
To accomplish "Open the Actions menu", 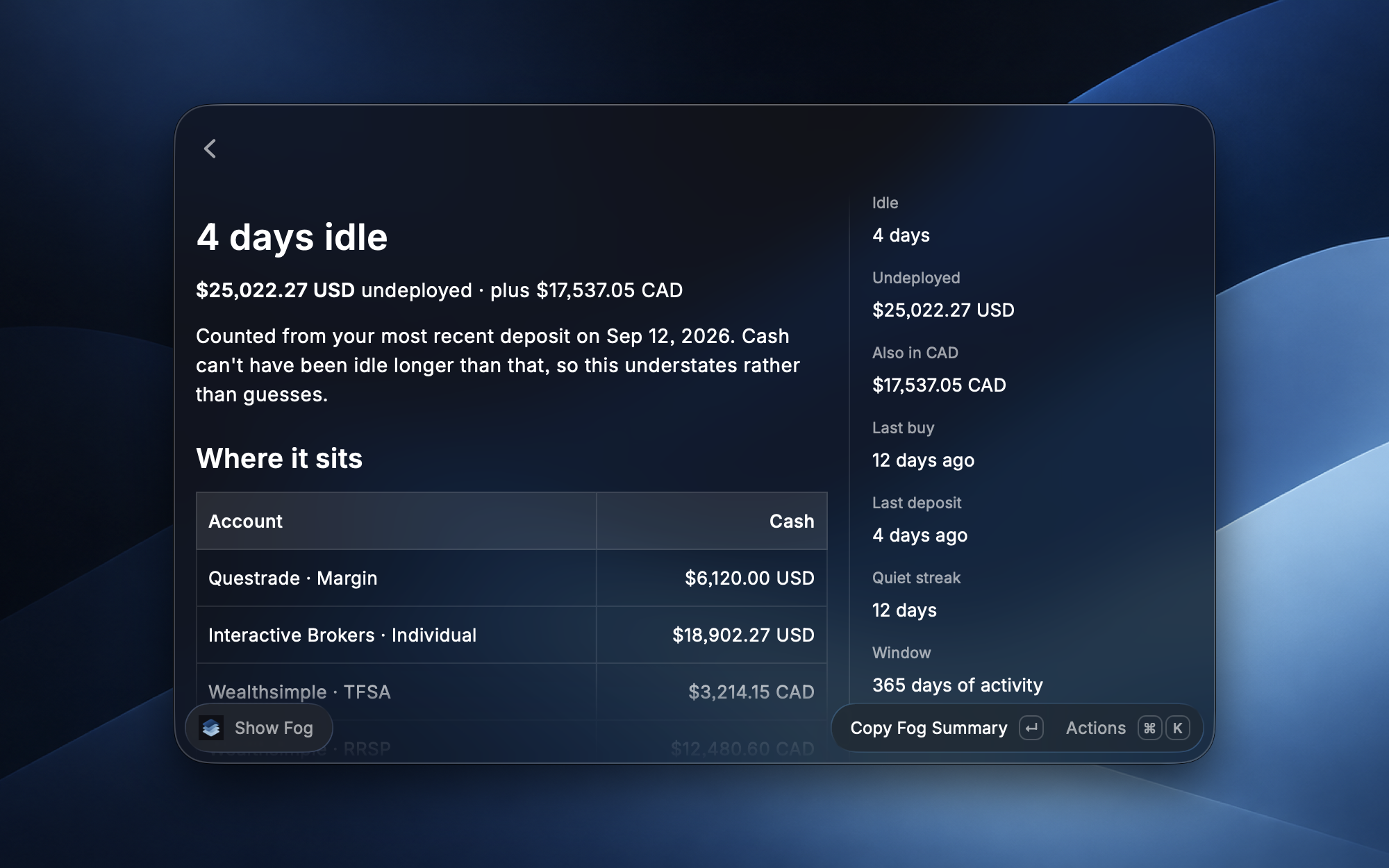I will (x=1095, y=728).
